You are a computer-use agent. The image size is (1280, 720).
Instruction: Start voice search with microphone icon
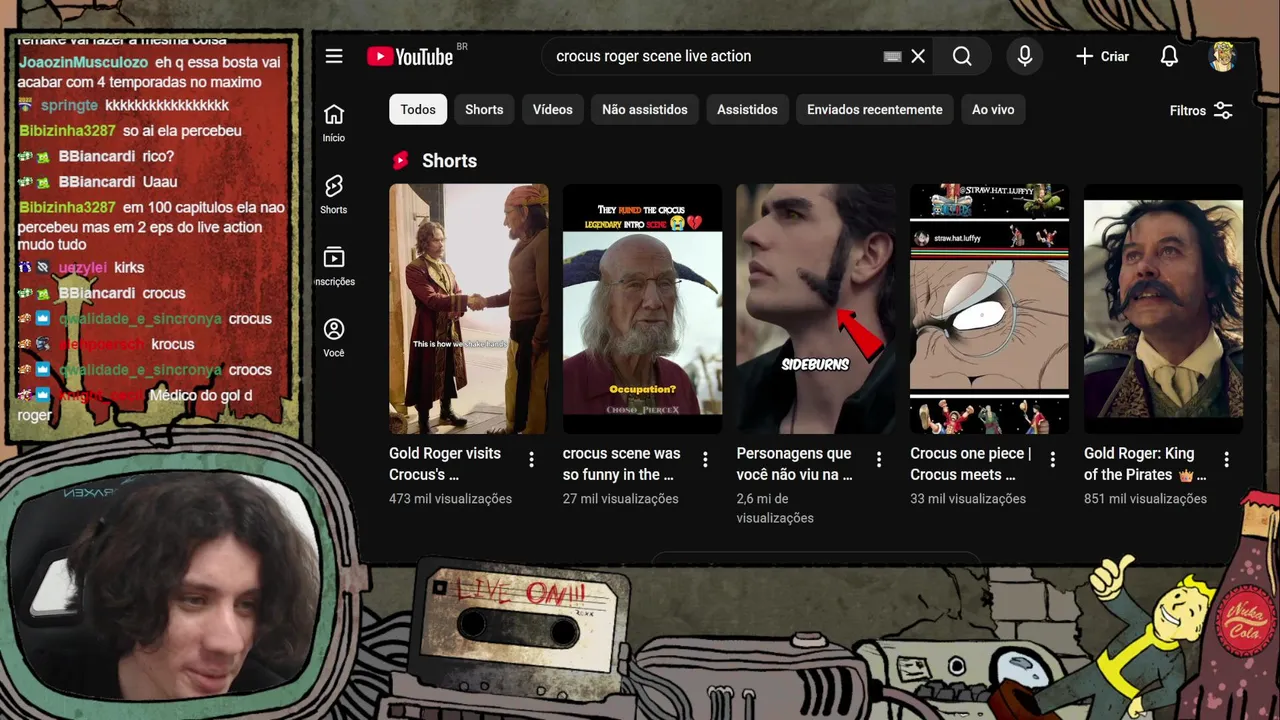point(1025,57)
